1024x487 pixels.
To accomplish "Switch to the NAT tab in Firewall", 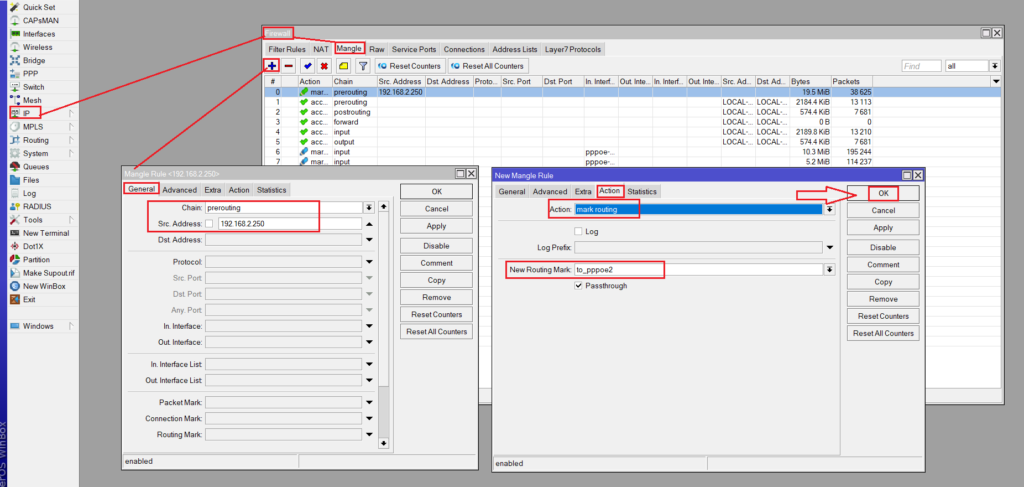I will 320,49.
